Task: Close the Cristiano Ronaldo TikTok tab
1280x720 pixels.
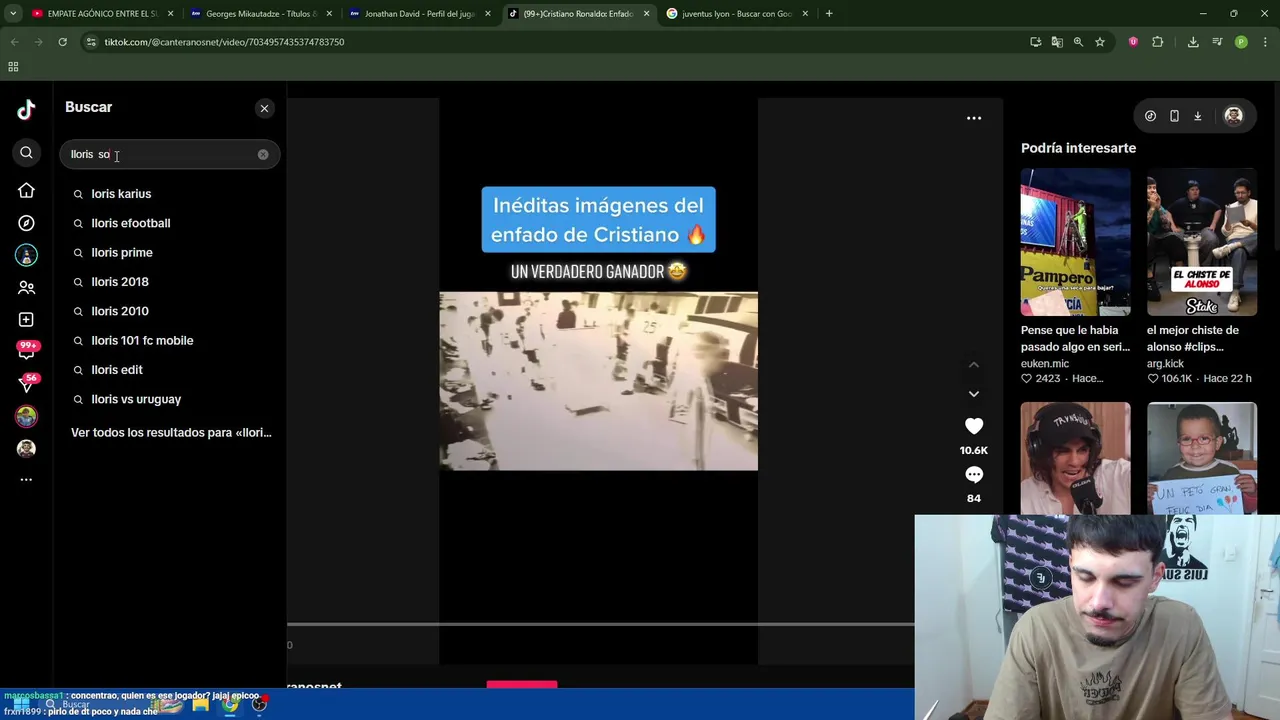Action: [646, 14]
